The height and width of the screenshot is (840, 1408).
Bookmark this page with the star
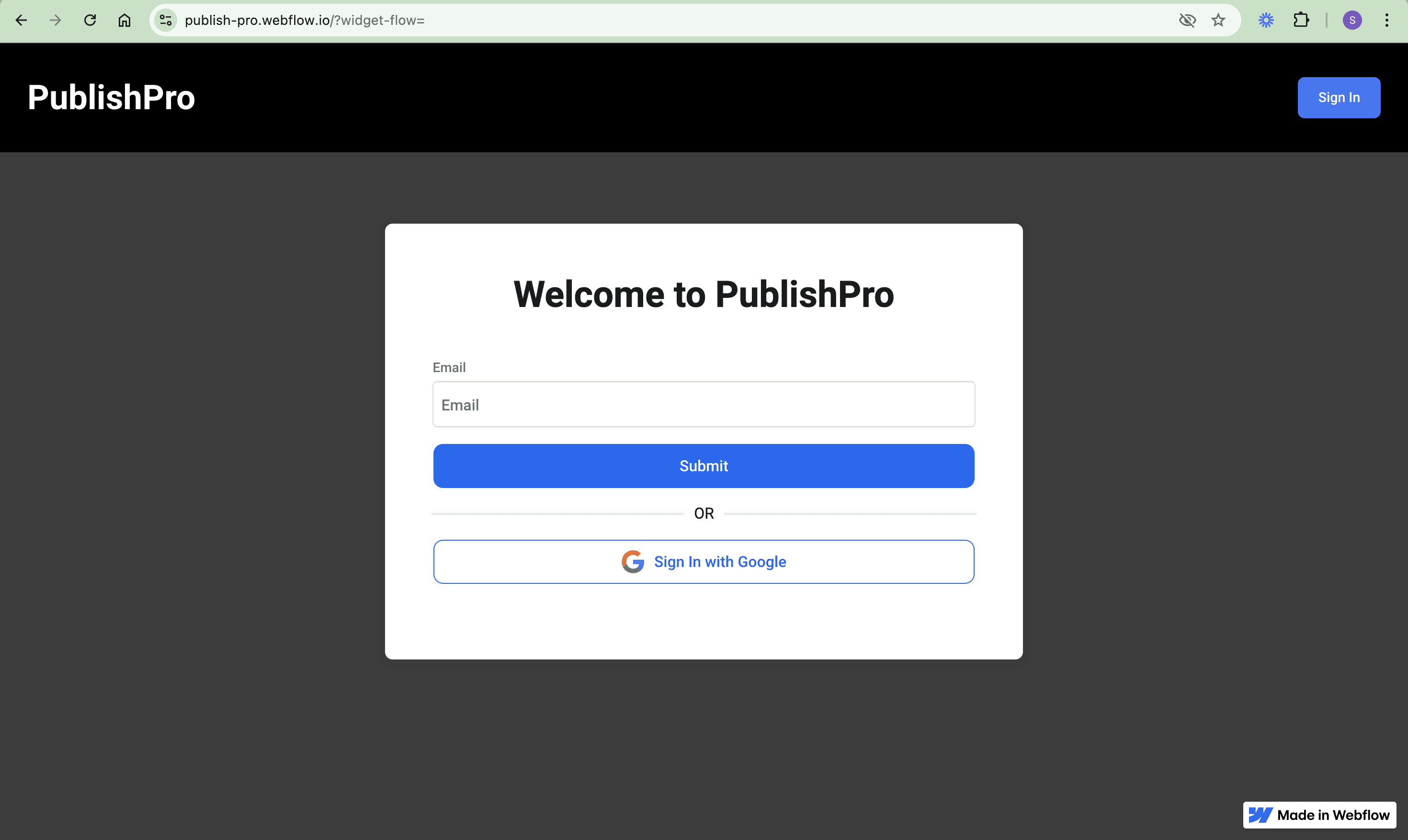pos(1218,21)
